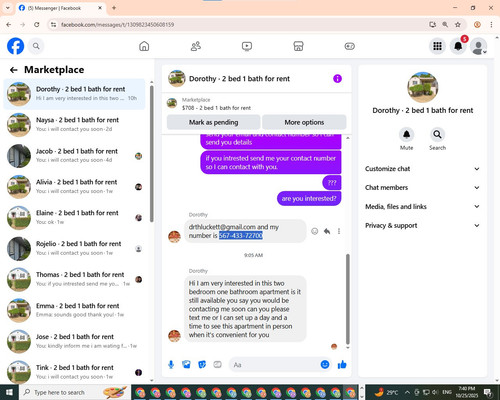The height and width of the screenshot is (400, 500).
Task: Bookmark this page star icon
Action: coord(458,25)
